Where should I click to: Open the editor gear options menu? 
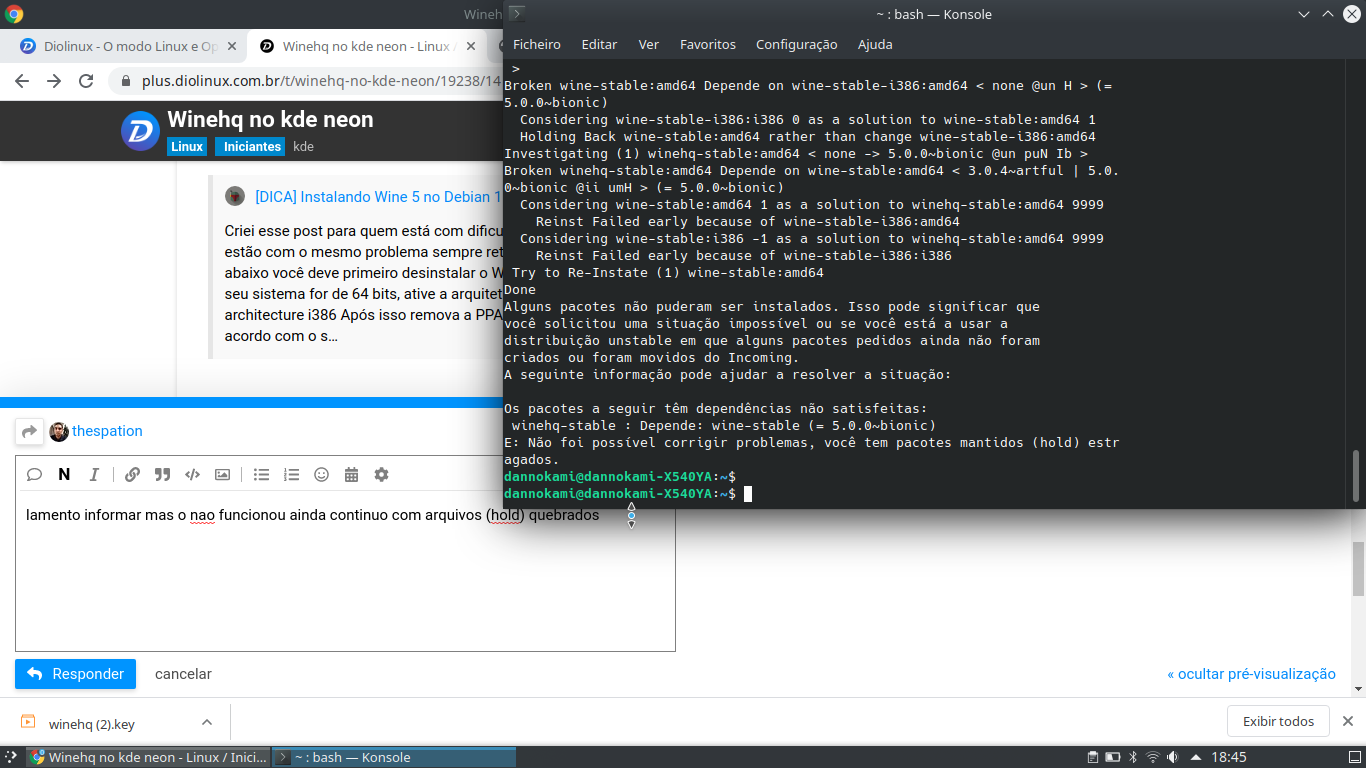point(381,475)
